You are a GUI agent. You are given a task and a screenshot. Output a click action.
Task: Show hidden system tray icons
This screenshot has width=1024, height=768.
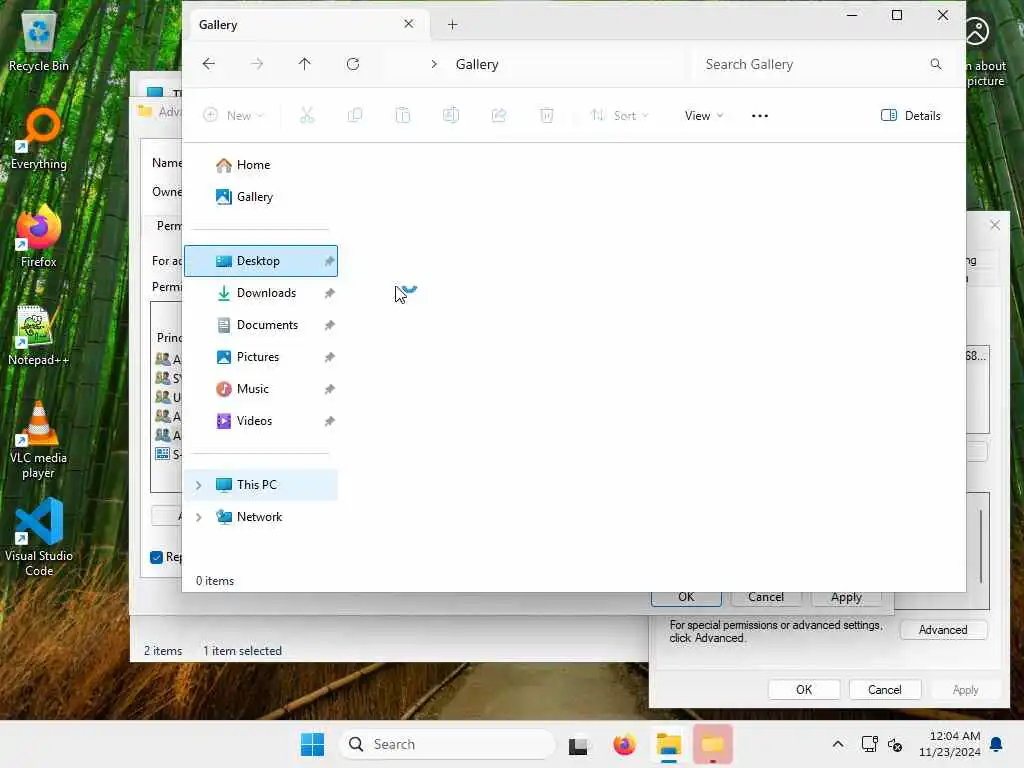point(838,744)
